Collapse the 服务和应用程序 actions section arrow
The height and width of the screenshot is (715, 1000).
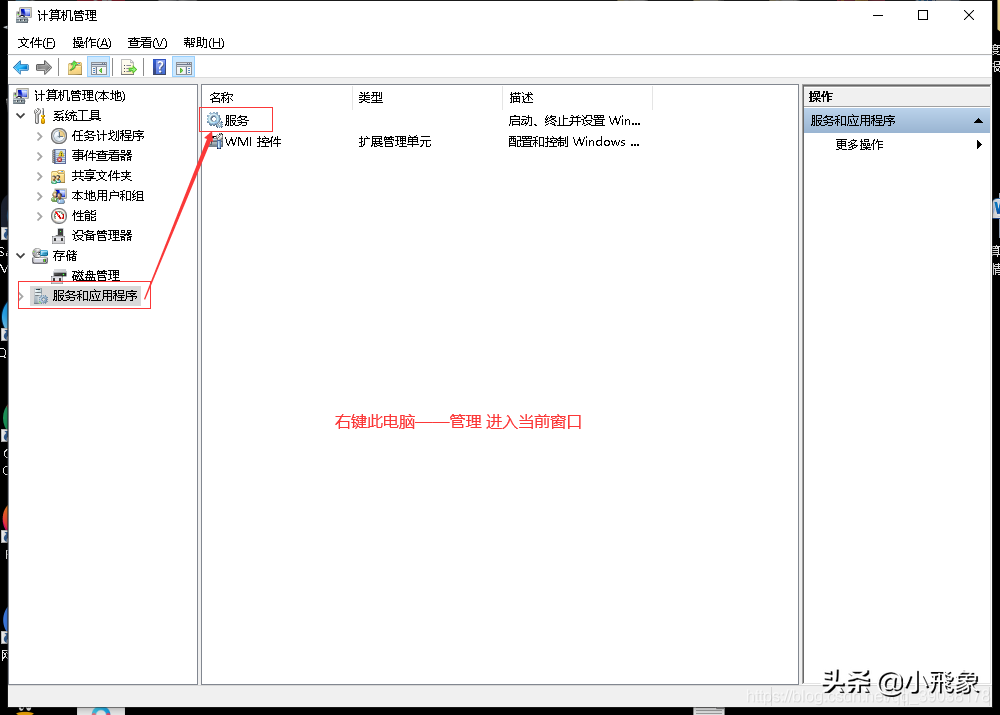pyautogui.click(x=978, y=121)
